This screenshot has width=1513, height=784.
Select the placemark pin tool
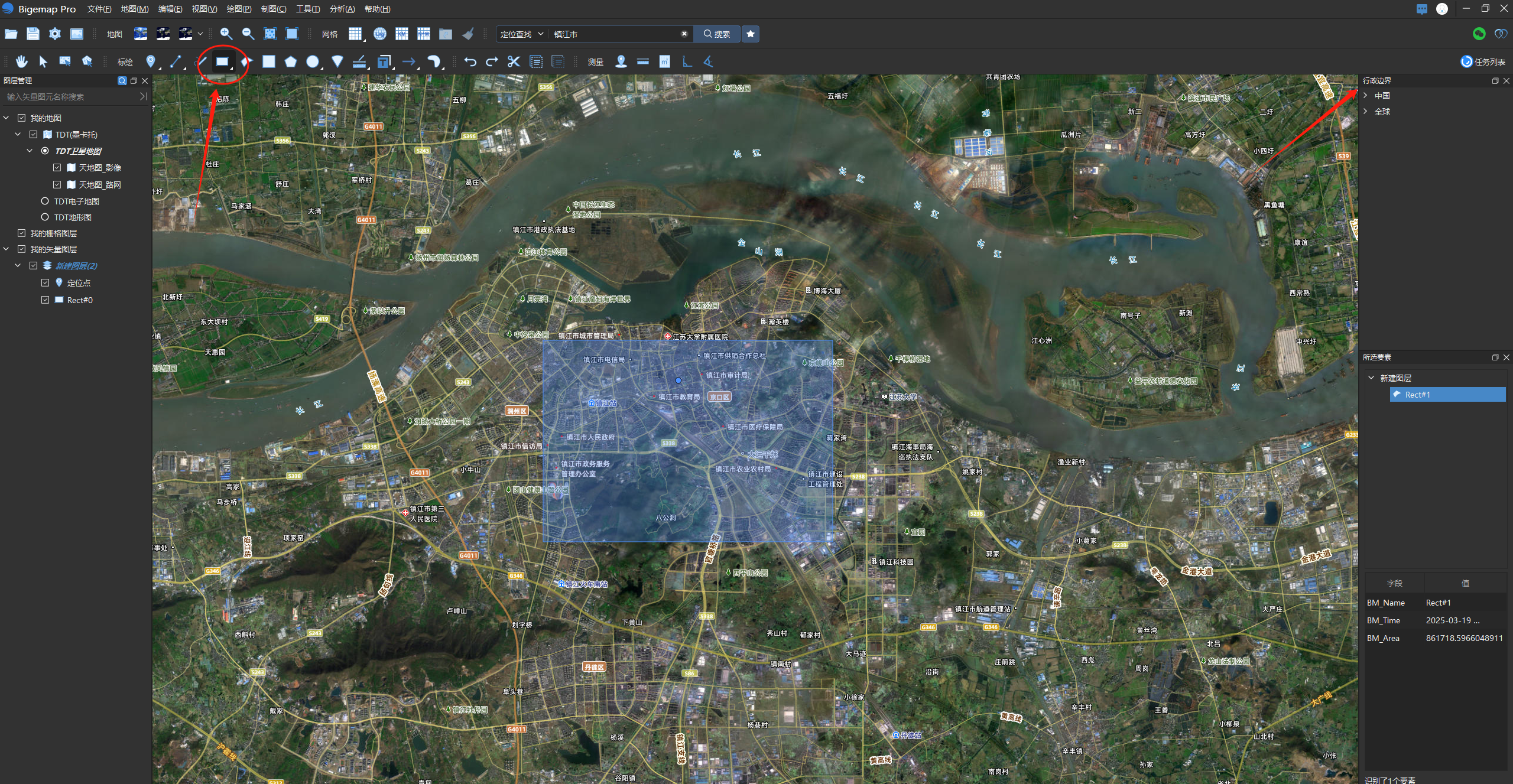click(151, 61)
